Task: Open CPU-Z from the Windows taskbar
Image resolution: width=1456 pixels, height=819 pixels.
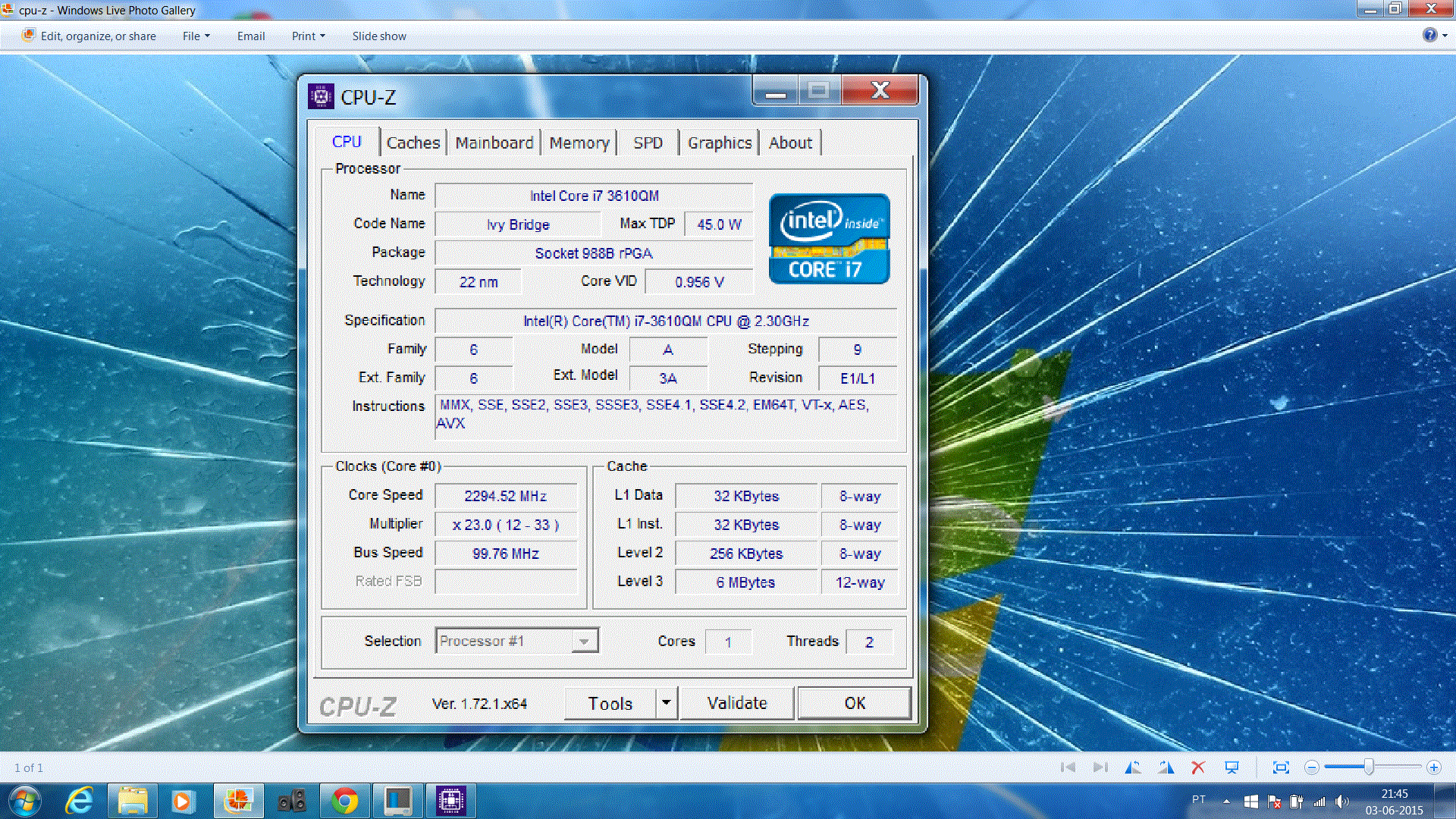Action: (450, 801)
